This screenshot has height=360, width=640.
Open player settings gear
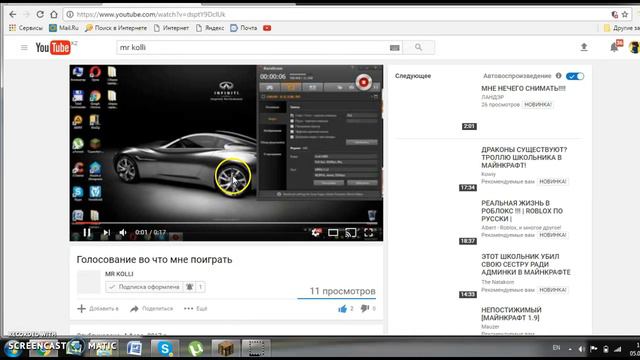coord(316,232)
